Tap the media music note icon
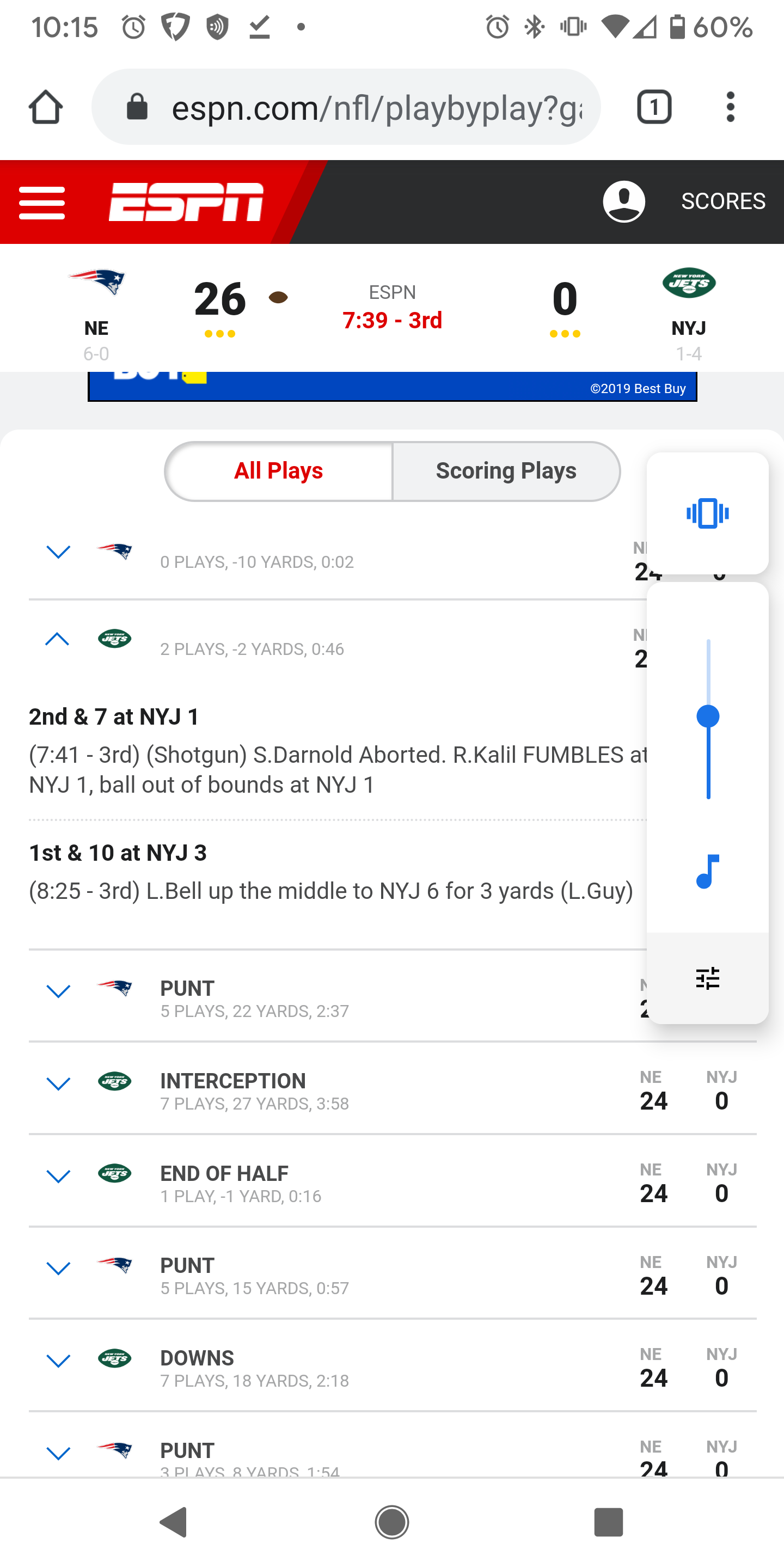The image size is (784, 1568). [x=707, y=872]
